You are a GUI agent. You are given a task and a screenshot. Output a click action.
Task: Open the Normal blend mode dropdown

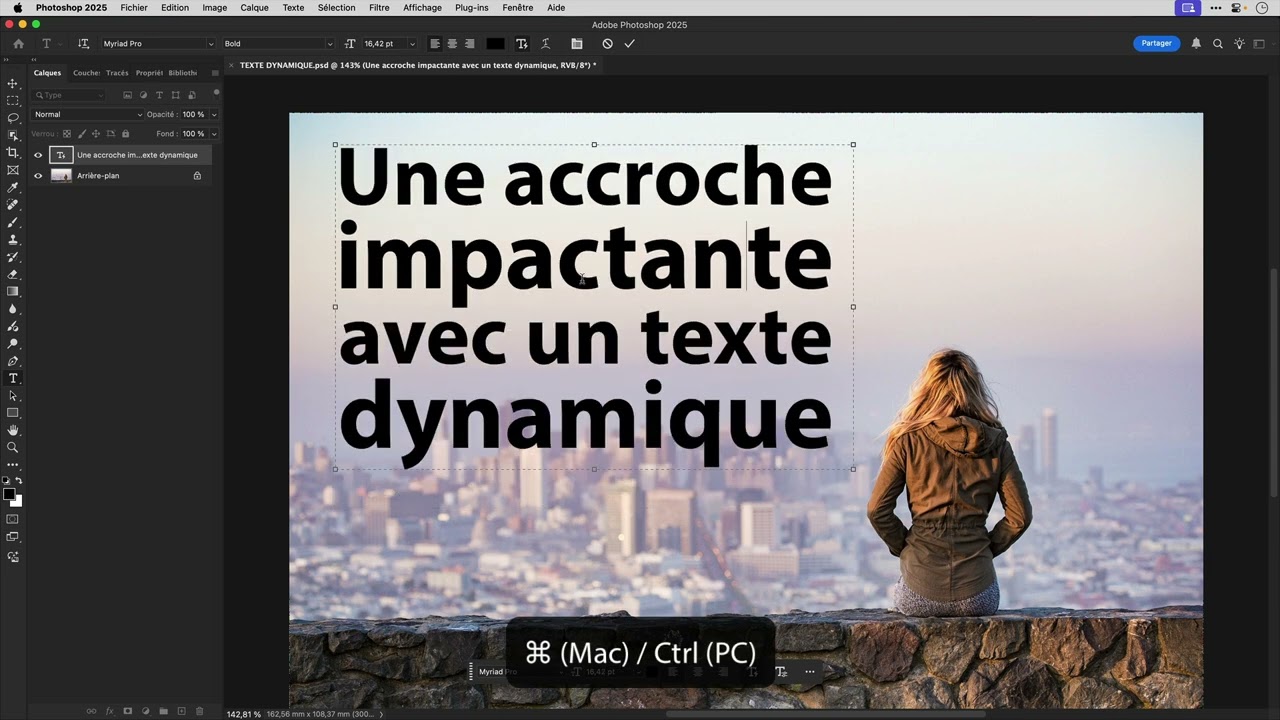click(x=87, y=114)
